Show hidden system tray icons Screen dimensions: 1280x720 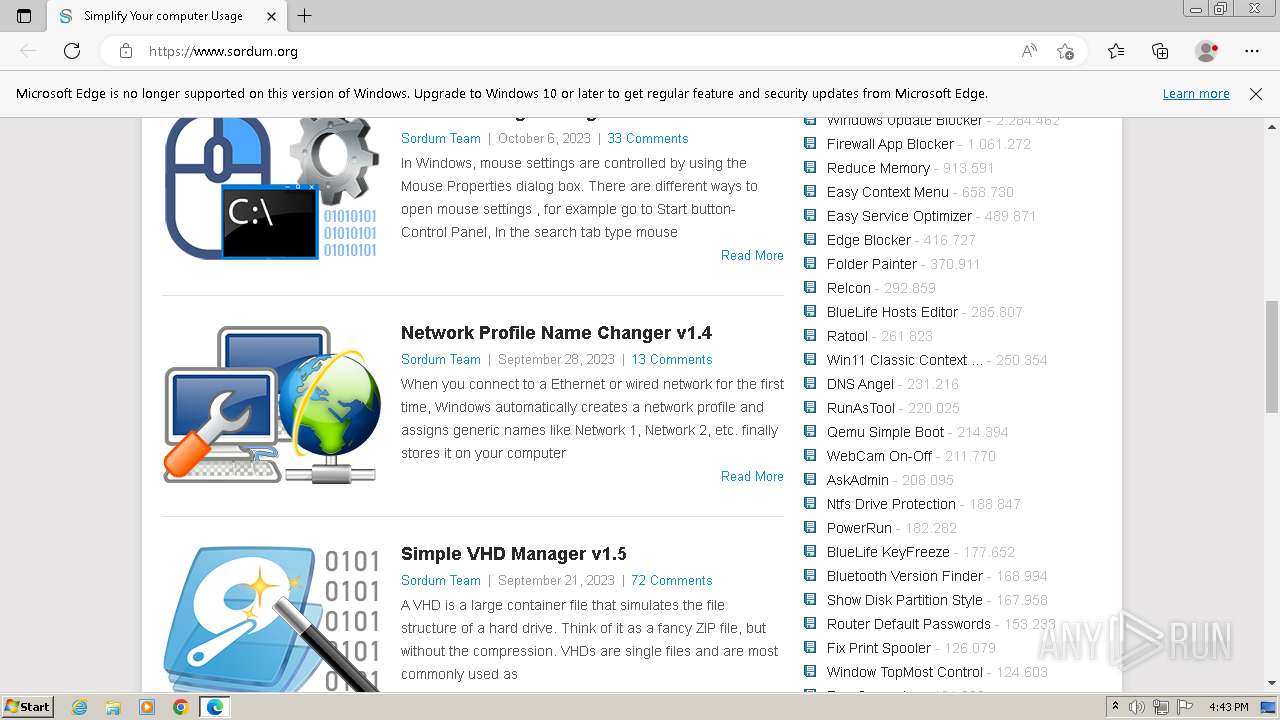(x=1115, y=707)
